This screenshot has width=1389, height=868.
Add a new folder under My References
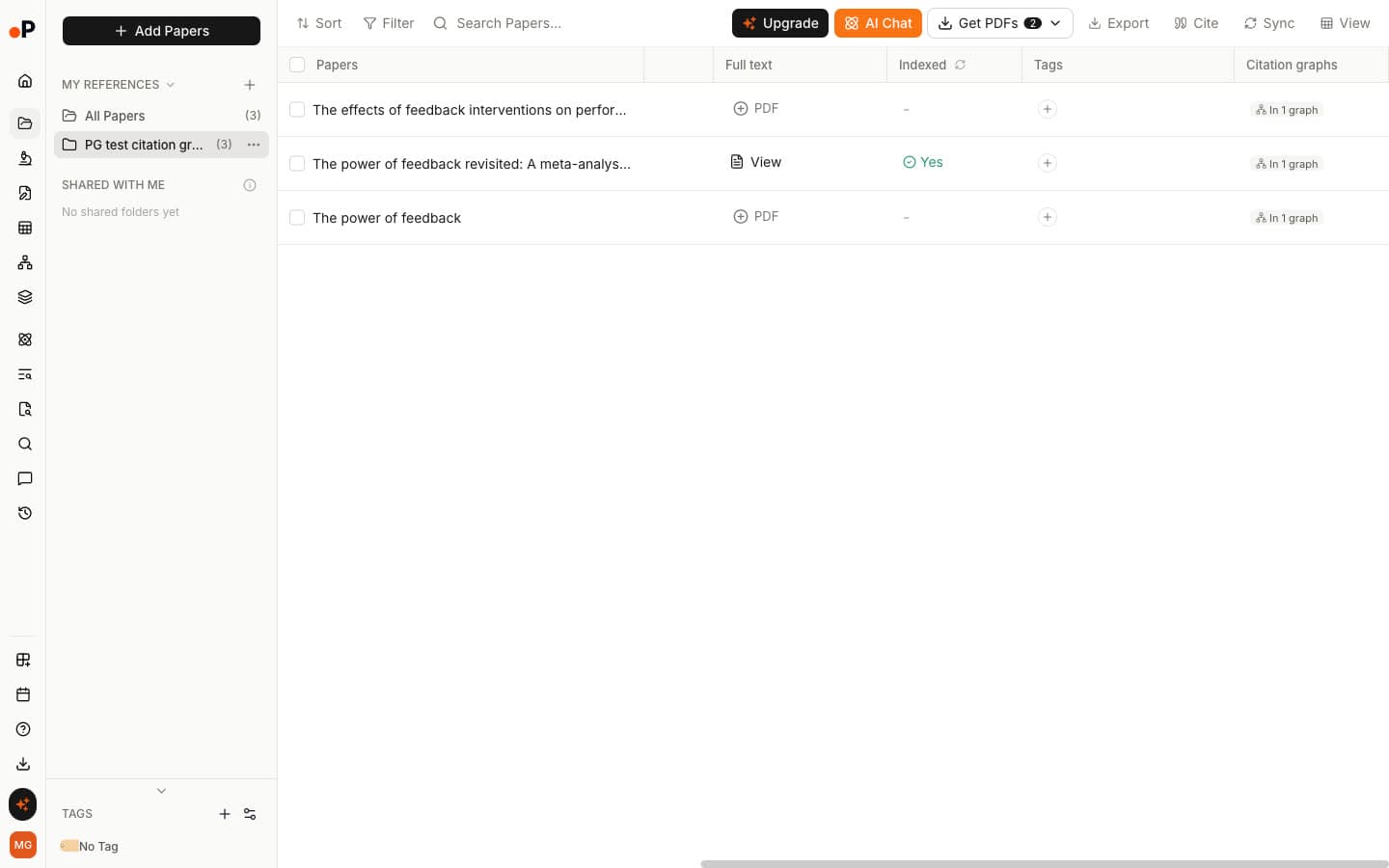250,85
